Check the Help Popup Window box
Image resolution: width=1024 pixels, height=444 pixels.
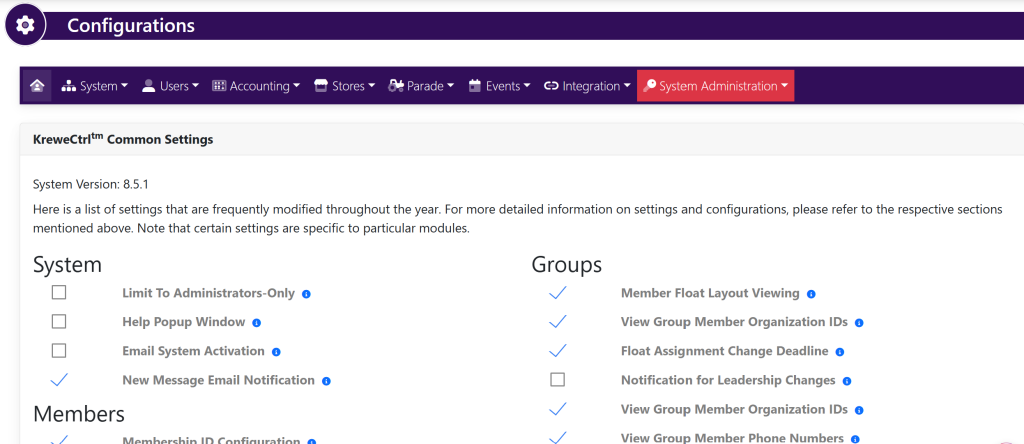tap(59, 322)
